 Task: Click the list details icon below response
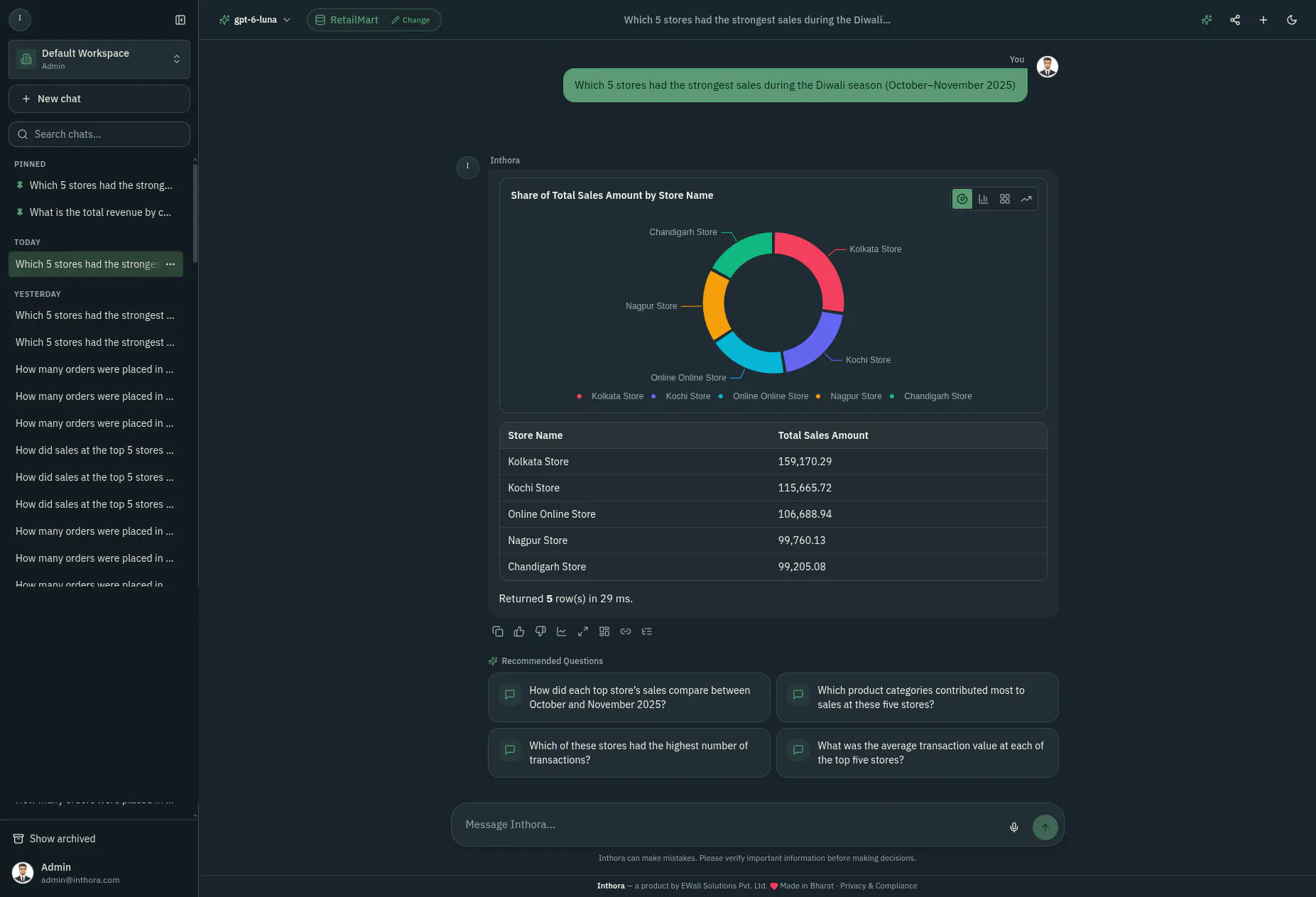(x=647, y=631)
